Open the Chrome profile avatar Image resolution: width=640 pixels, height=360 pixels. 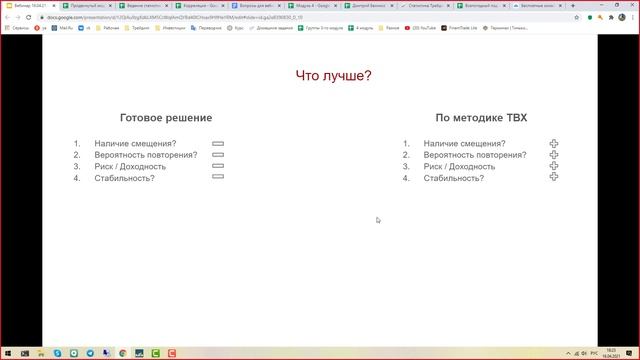[622, 18]
